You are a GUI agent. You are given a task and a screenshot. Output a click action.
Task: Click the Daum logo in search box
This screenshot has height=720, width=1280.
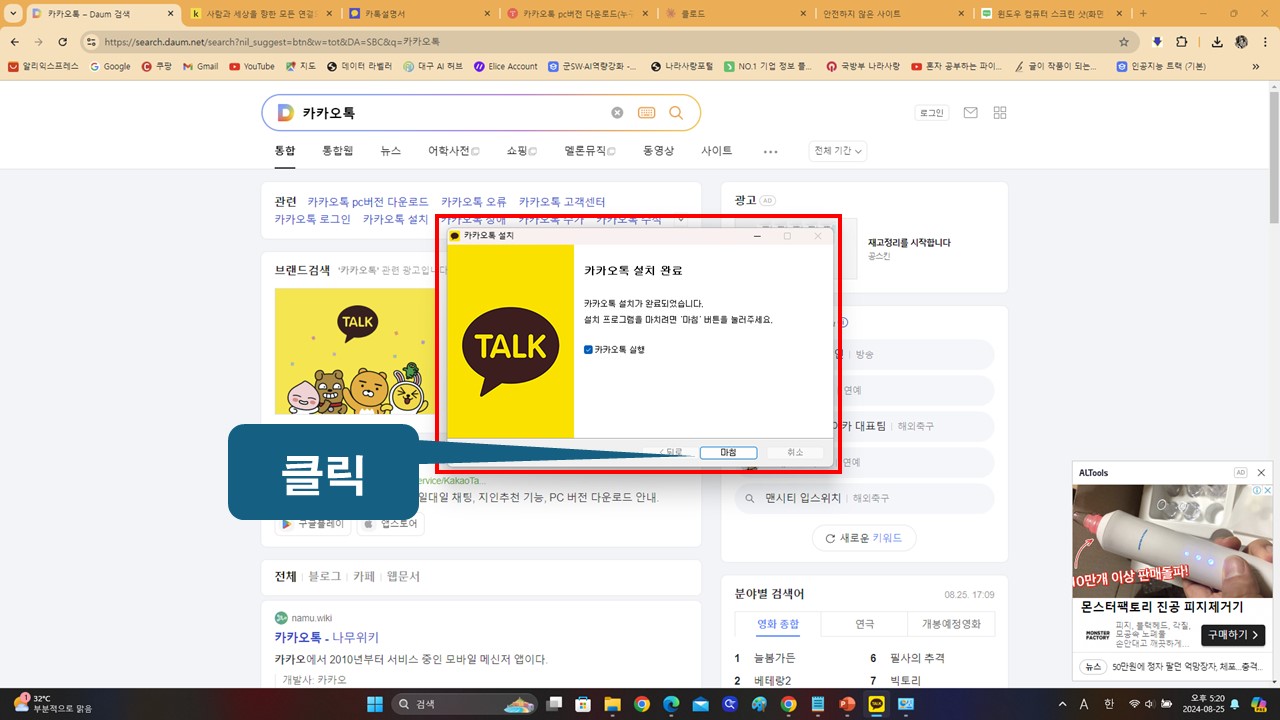[285, 113]
